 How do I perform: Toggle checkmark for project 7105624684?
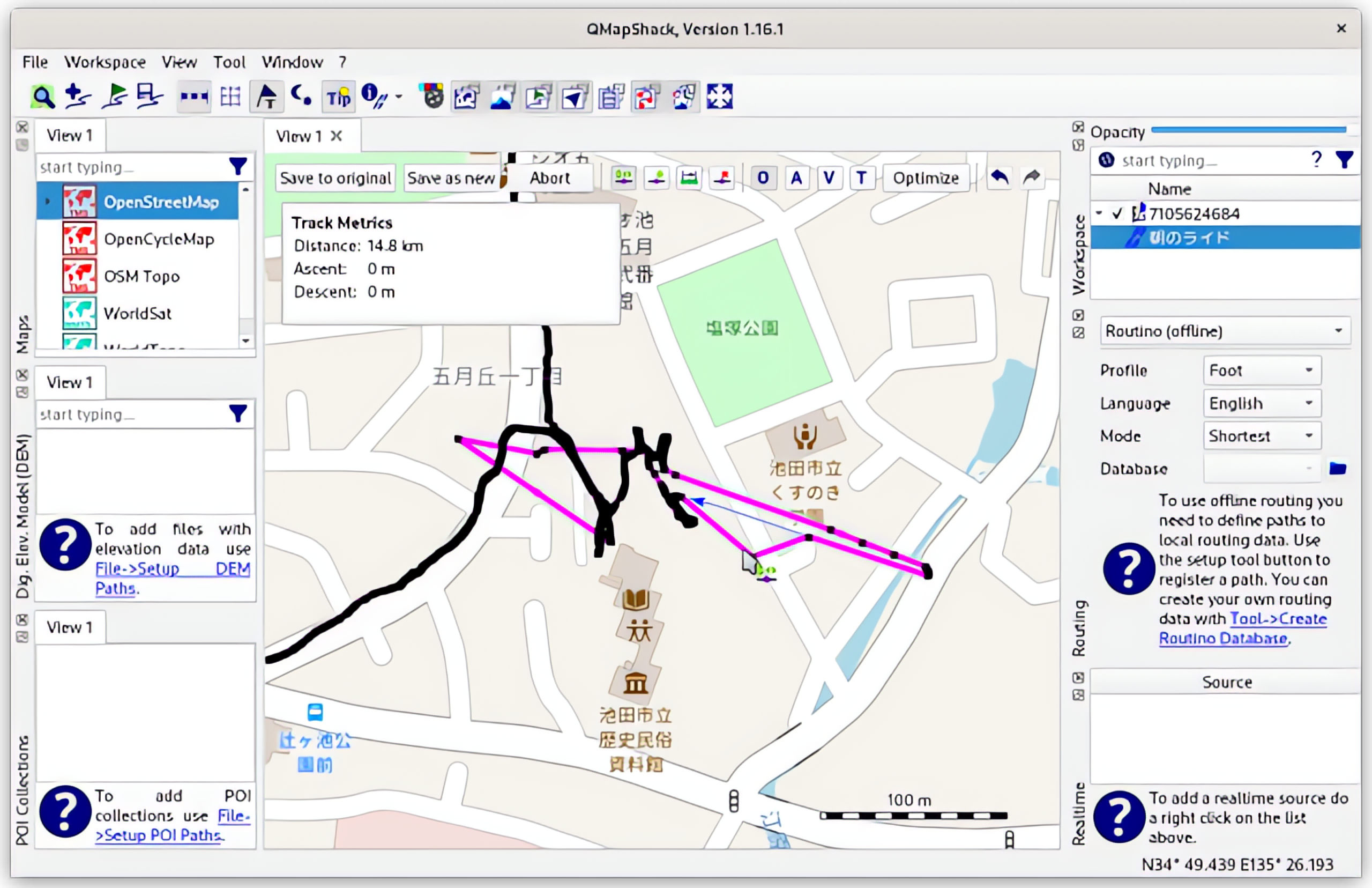click(x=1117, y=214)
